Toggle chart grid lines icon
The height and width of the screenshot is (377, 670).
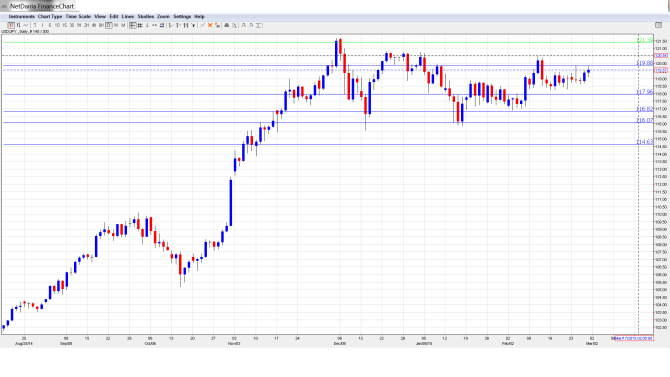[140, 25]
